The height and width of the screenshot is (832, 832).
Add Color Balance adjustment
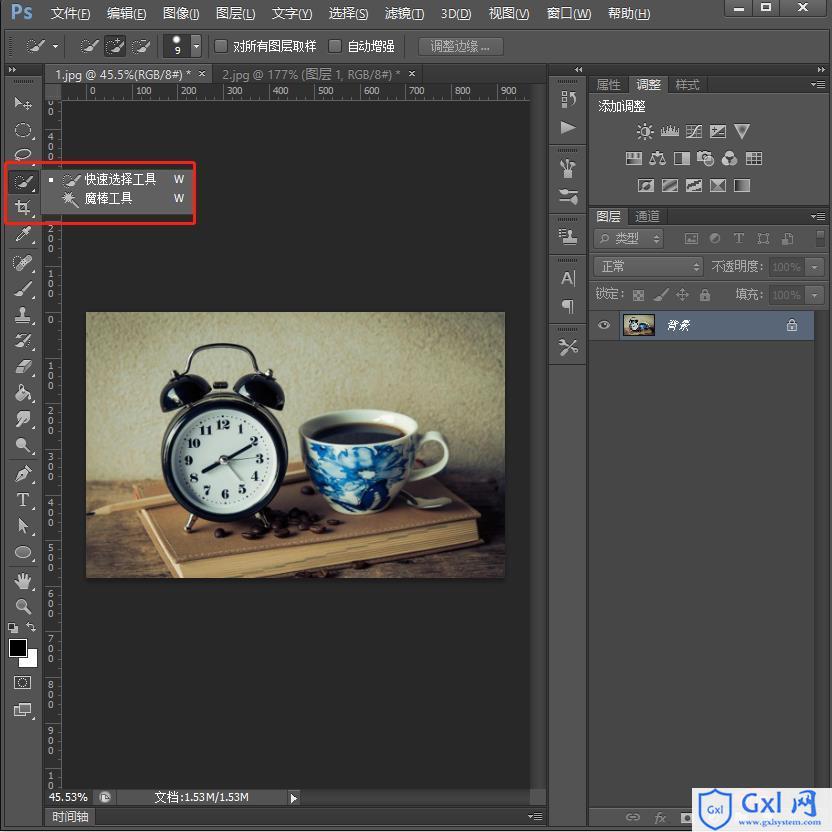pos(657,158)
